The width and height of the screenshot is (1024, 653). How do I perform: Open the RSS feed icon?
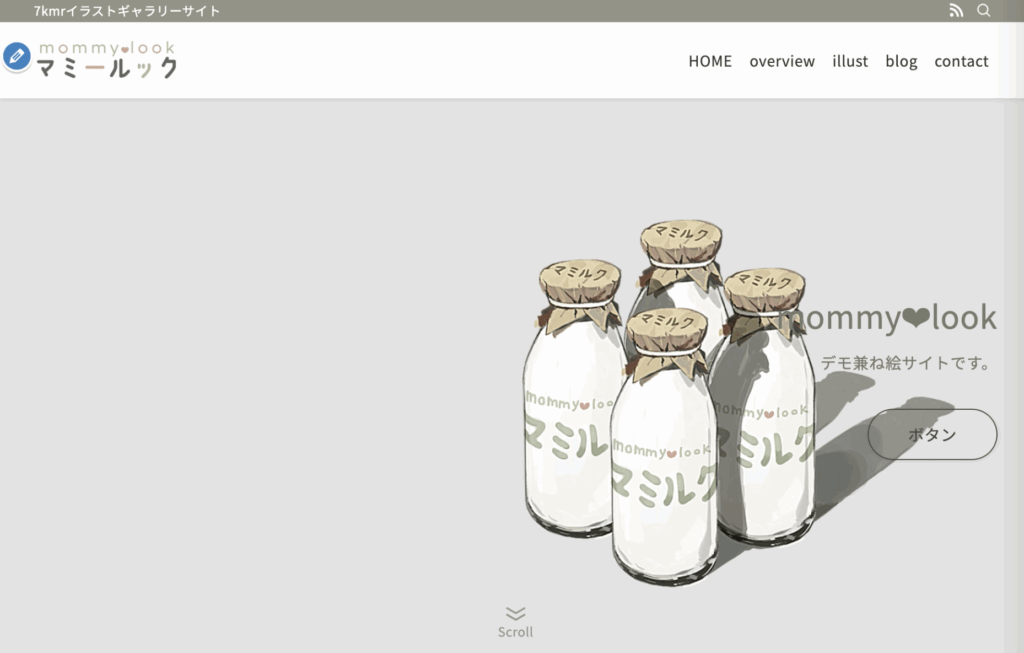pos(956,10)
